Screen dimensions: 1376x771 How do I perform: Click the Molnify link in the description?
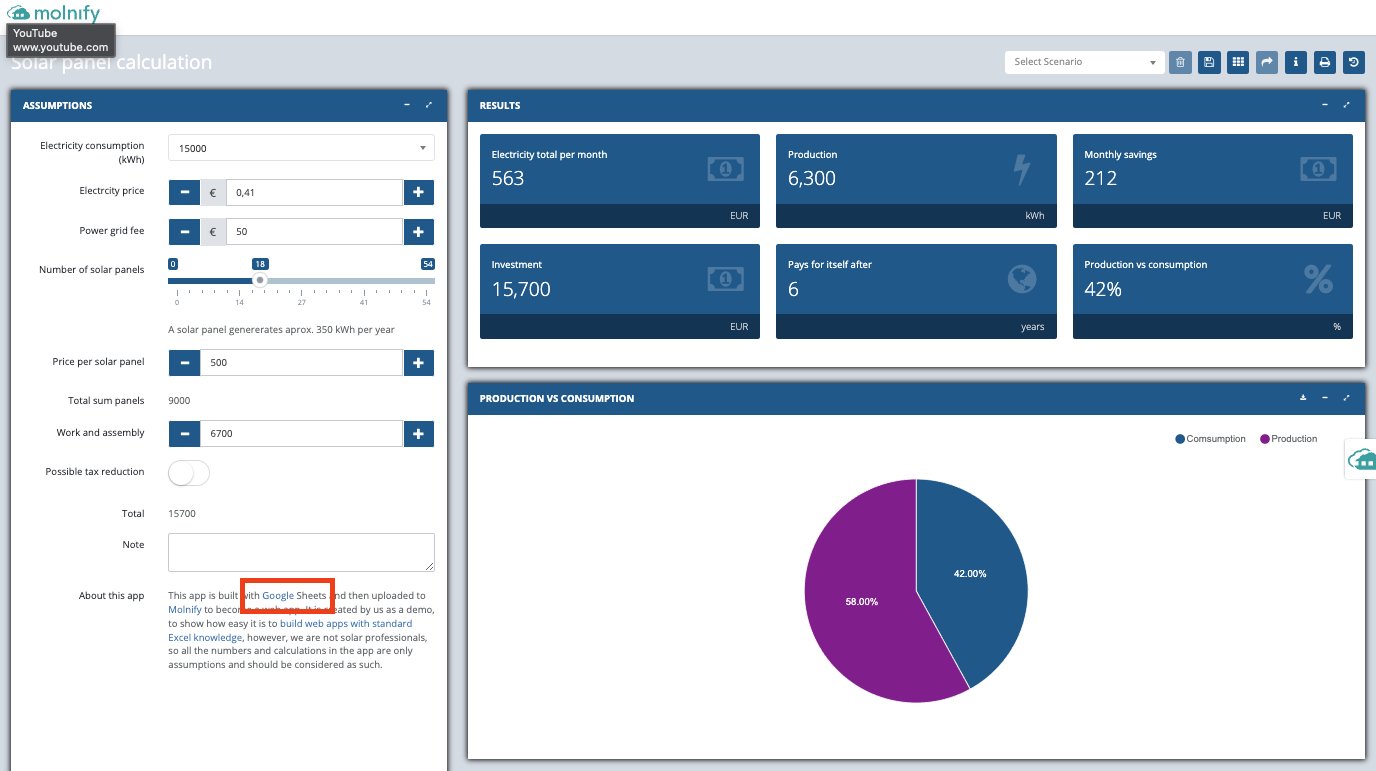point(185,609)
